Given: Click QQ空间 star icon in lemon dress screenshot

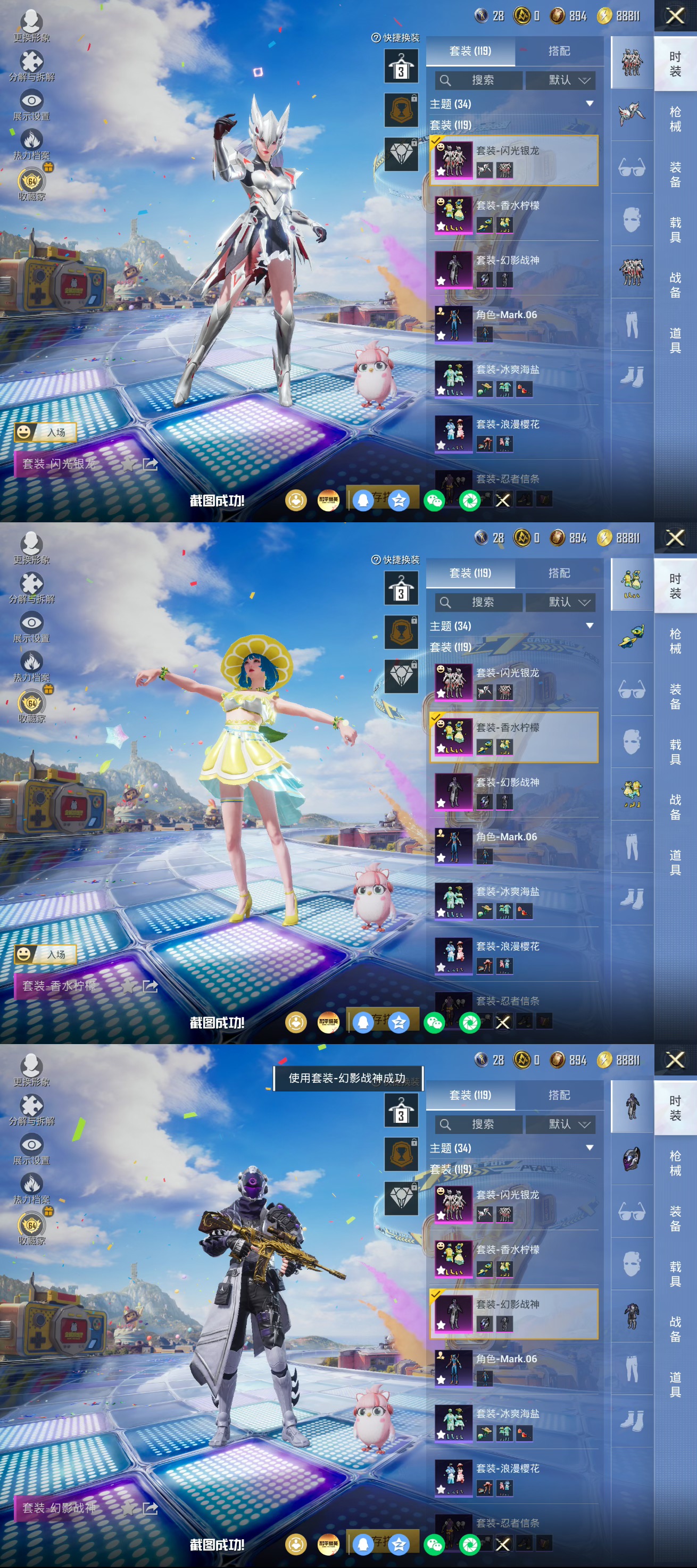Looking at the screenshot, I should click(x=399, y=1023).
